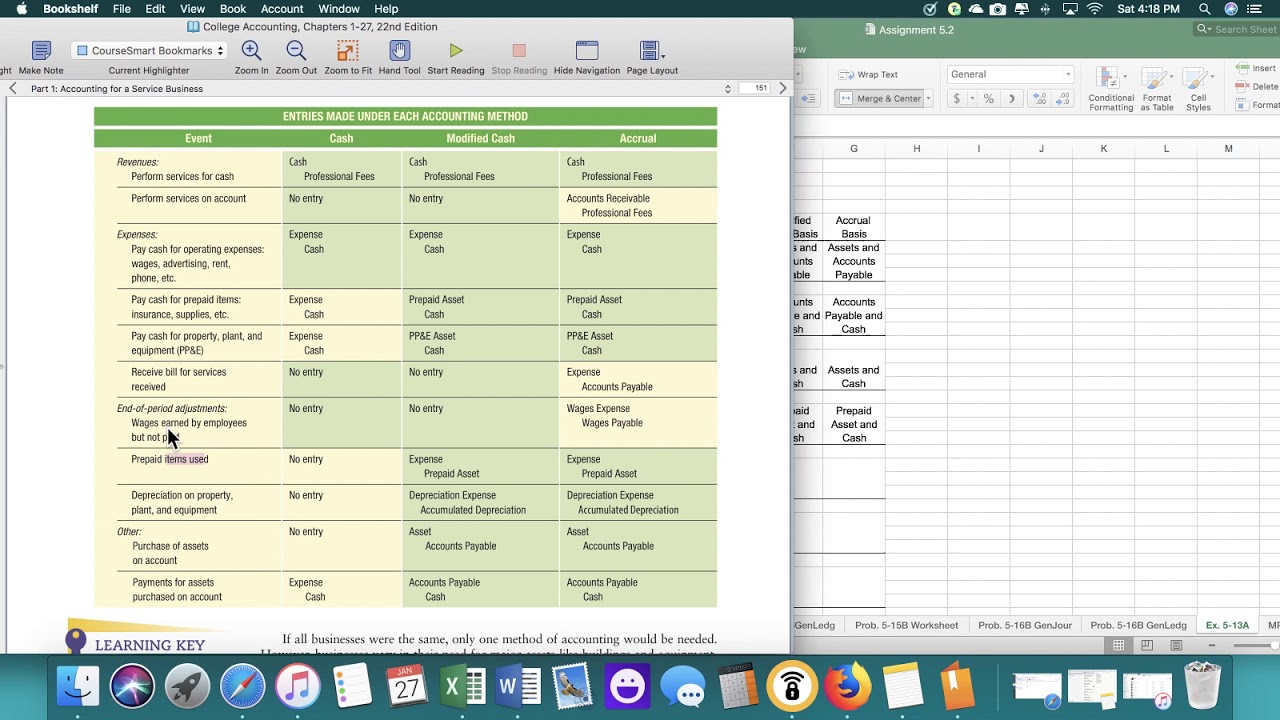Open the CourseSmart Bookmarks highlighter dropdown
This screenshot has height=720, width=1280.
150,50
